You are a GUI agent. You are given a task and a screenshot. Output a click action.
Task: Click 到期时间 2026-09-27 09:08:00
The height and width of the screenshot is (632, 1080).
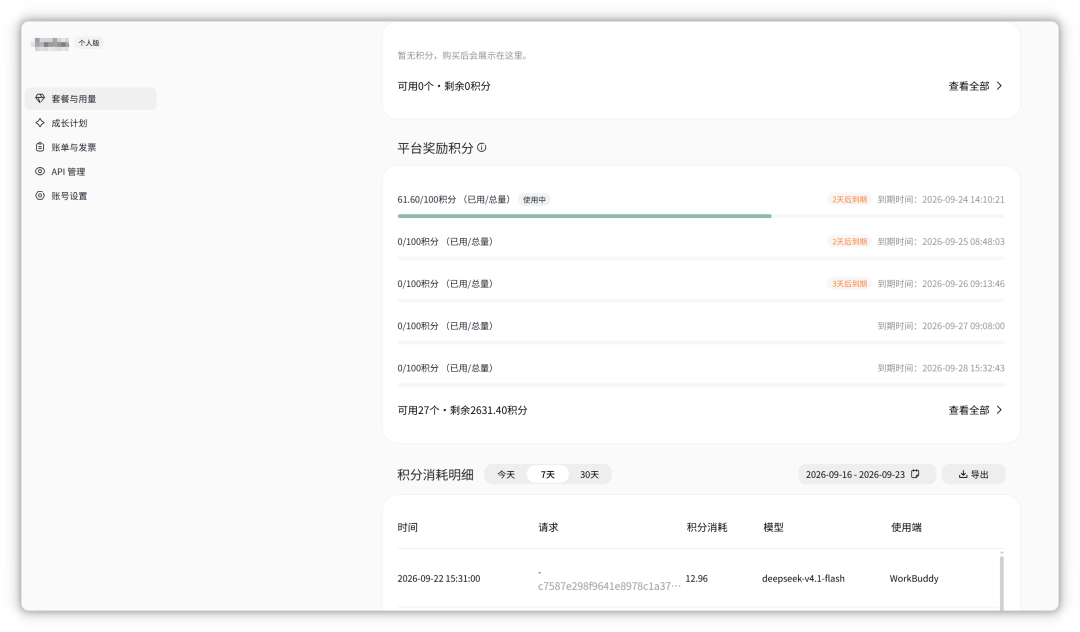(x=941, y=326)
